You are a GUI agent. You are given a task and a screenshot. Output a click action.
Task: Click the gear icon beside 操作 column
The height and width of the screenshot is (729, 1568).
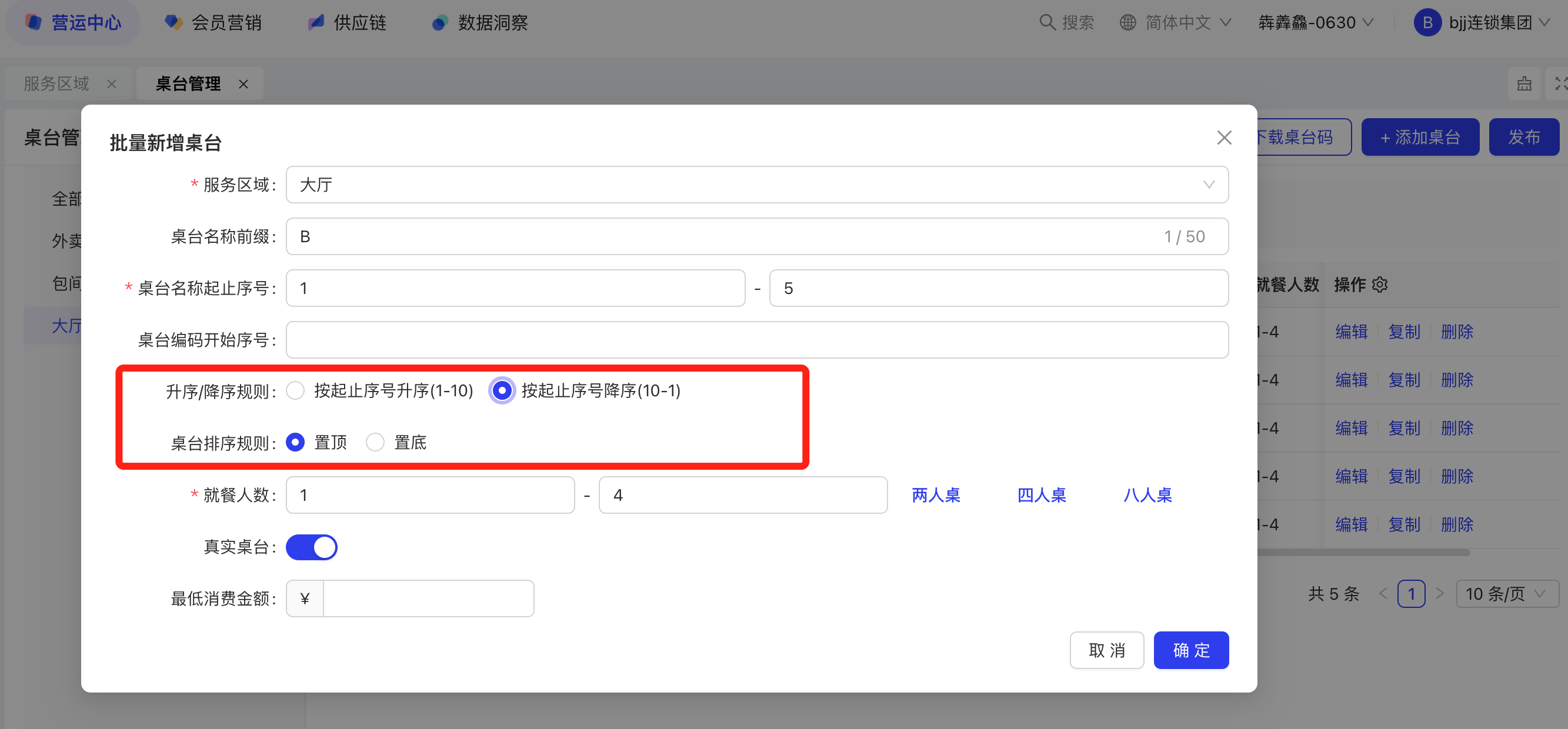point(1380,284)
